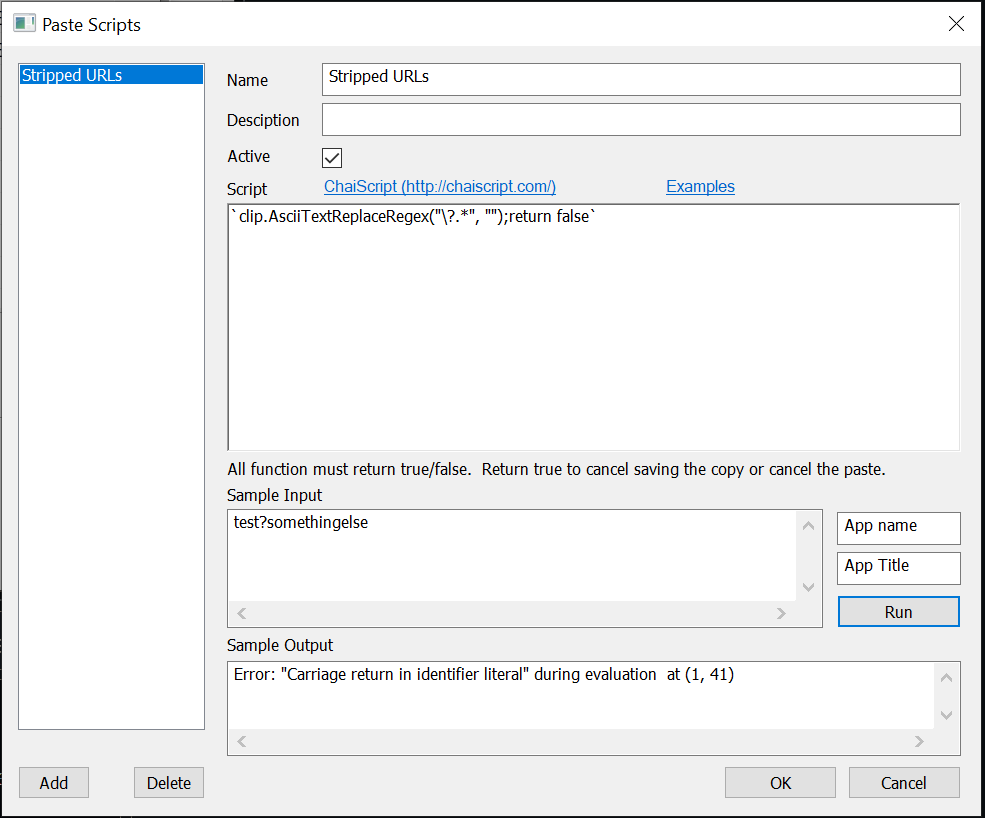The image size is (985, 818).
Task: Click Sample Output scroll right arrow
Action: click(920, 741)
